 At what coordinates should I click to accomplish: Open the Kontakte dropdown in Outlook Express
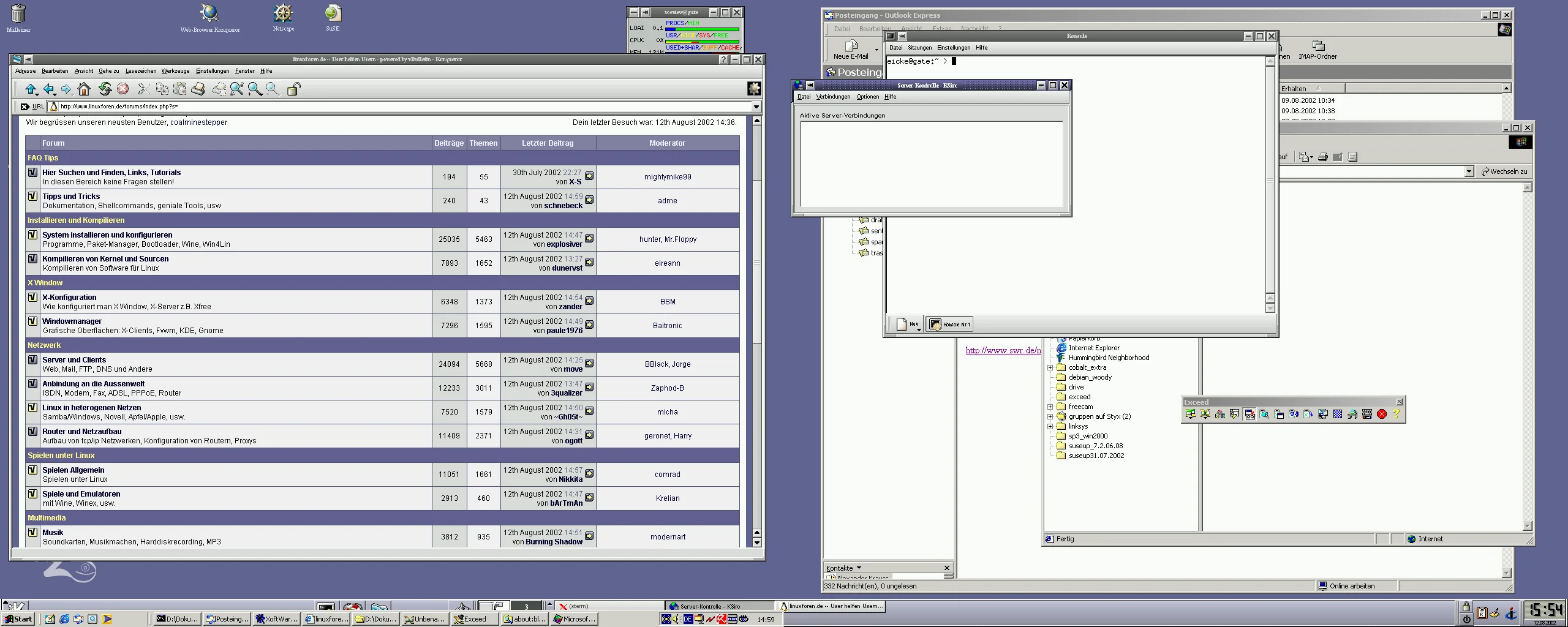click(843, 568)
